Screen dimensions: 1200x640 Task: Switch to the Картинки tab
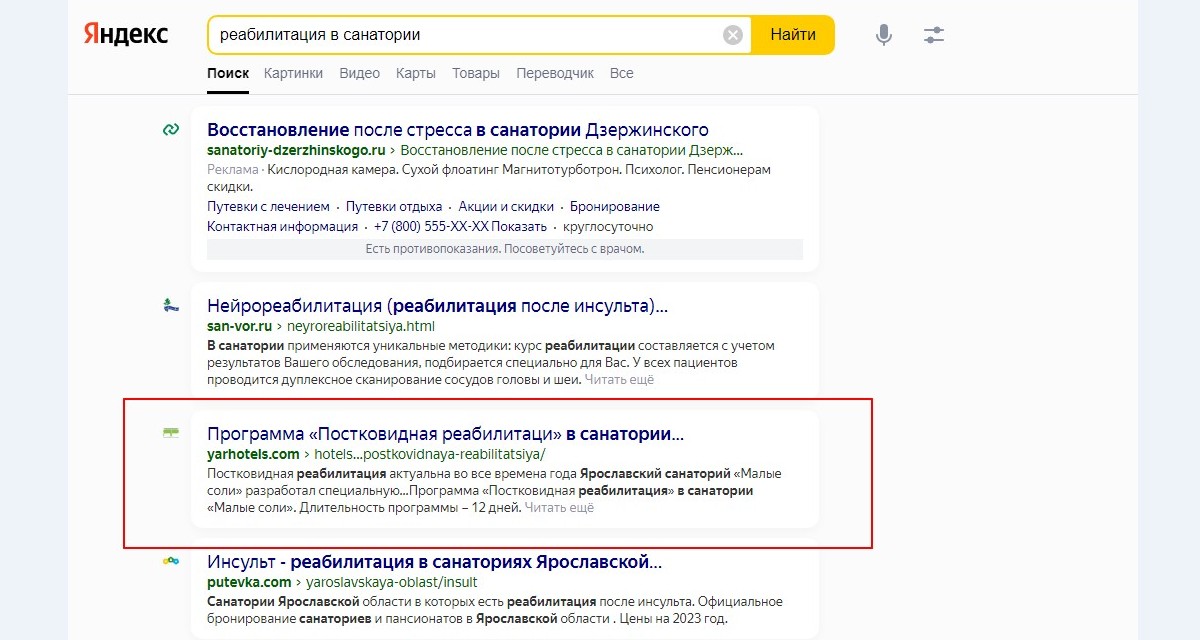293,73
